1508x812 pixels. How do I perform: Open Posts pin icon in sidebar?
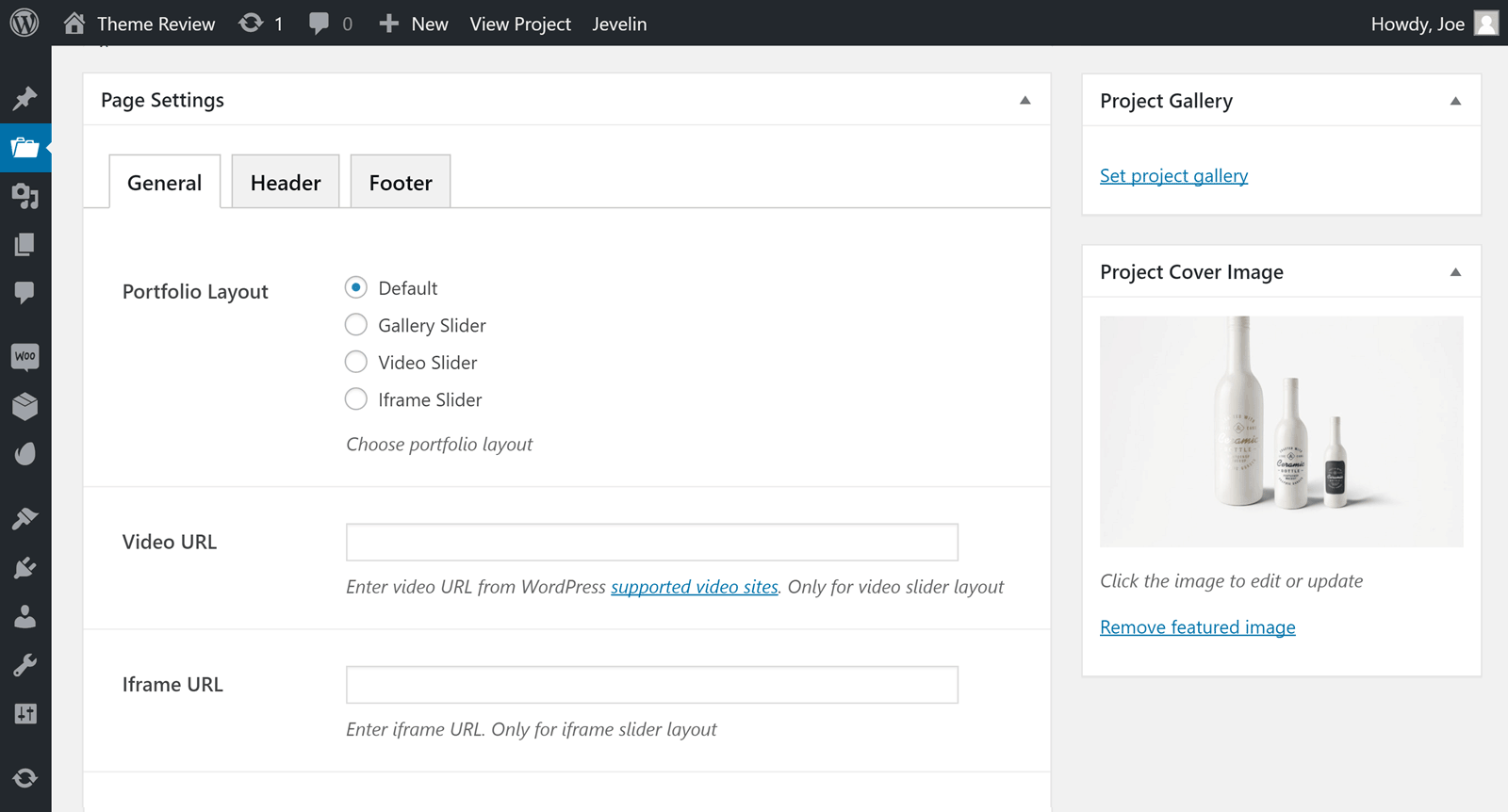25,98
